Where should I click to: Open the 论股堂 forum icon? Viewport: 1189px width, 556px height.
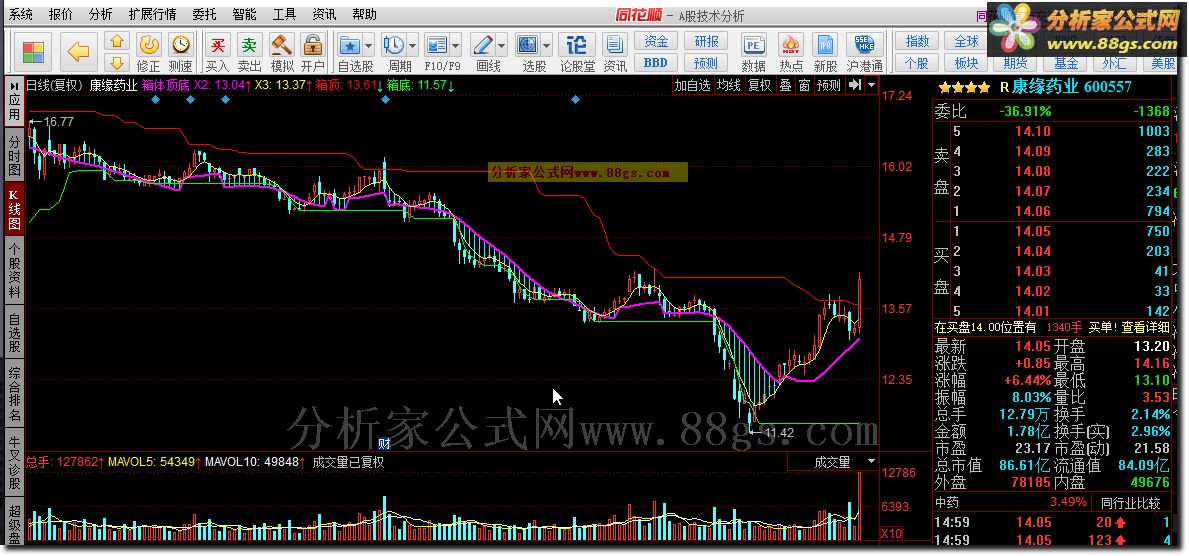(x=577, y=45)
